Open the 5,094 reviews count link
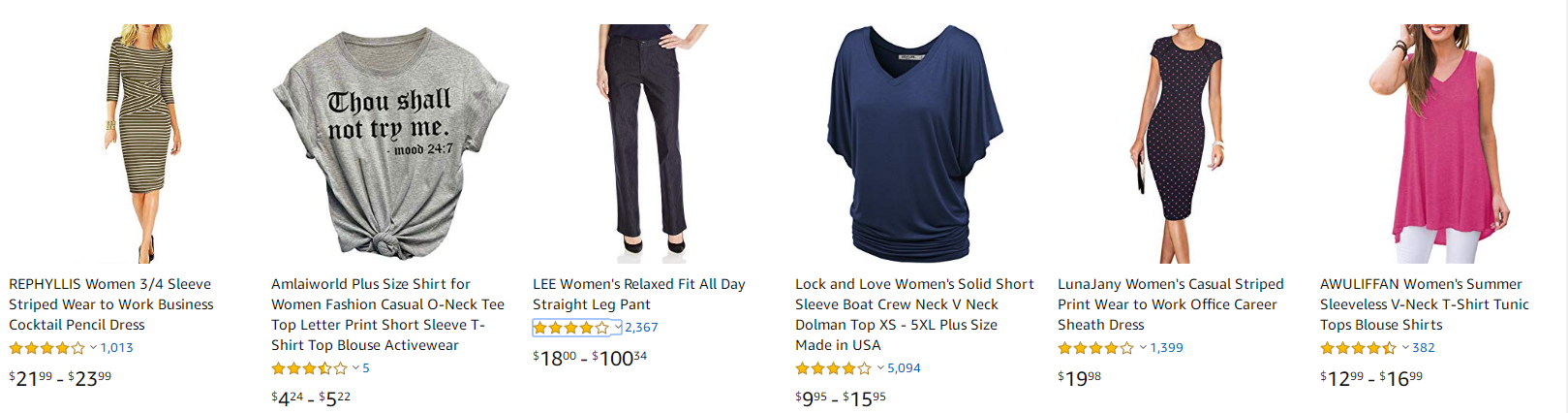The width and height of the screenshot is (1568, 413). (904, 368)
